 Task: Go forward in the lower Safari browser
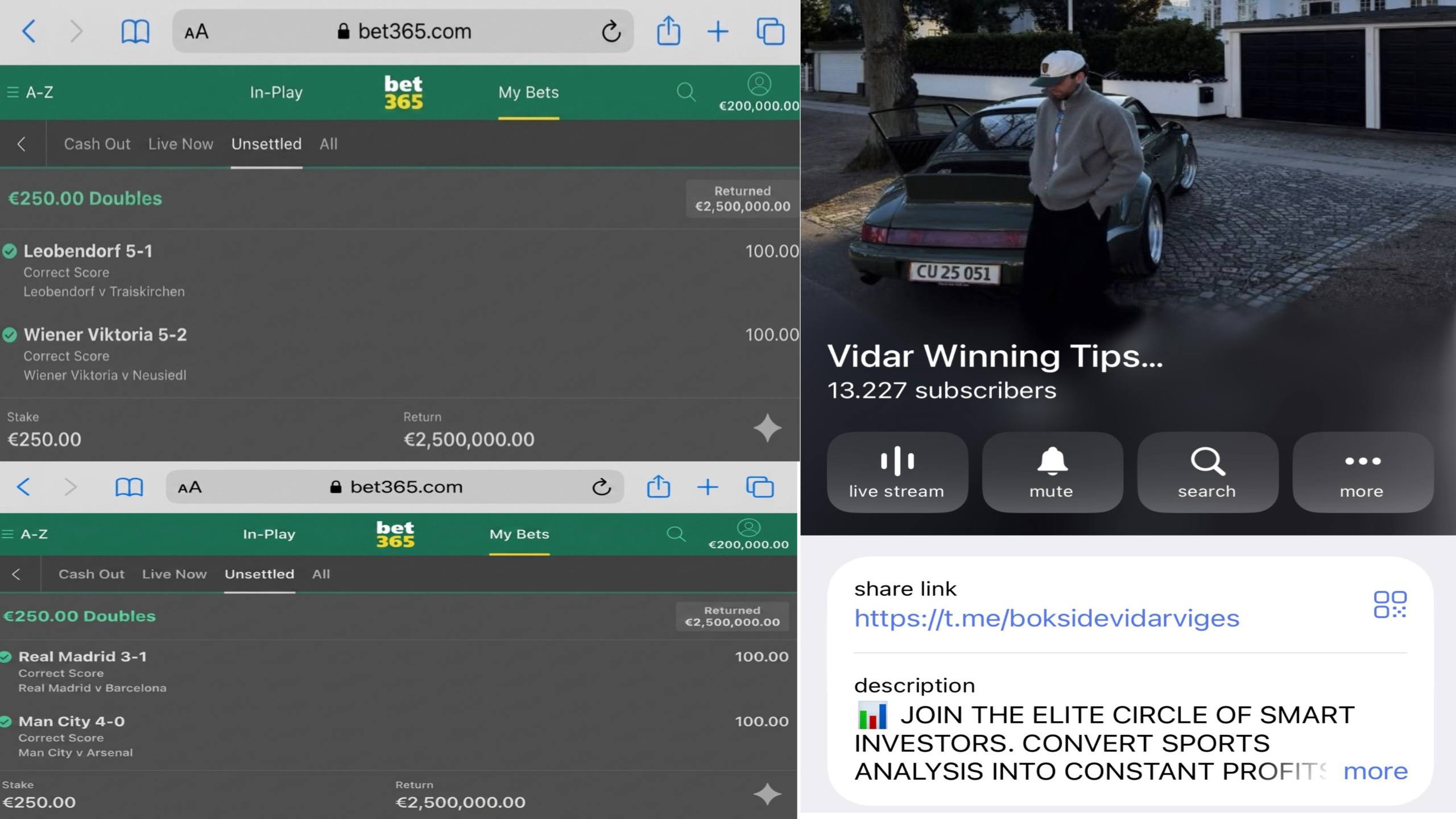(x=71, y=487)
